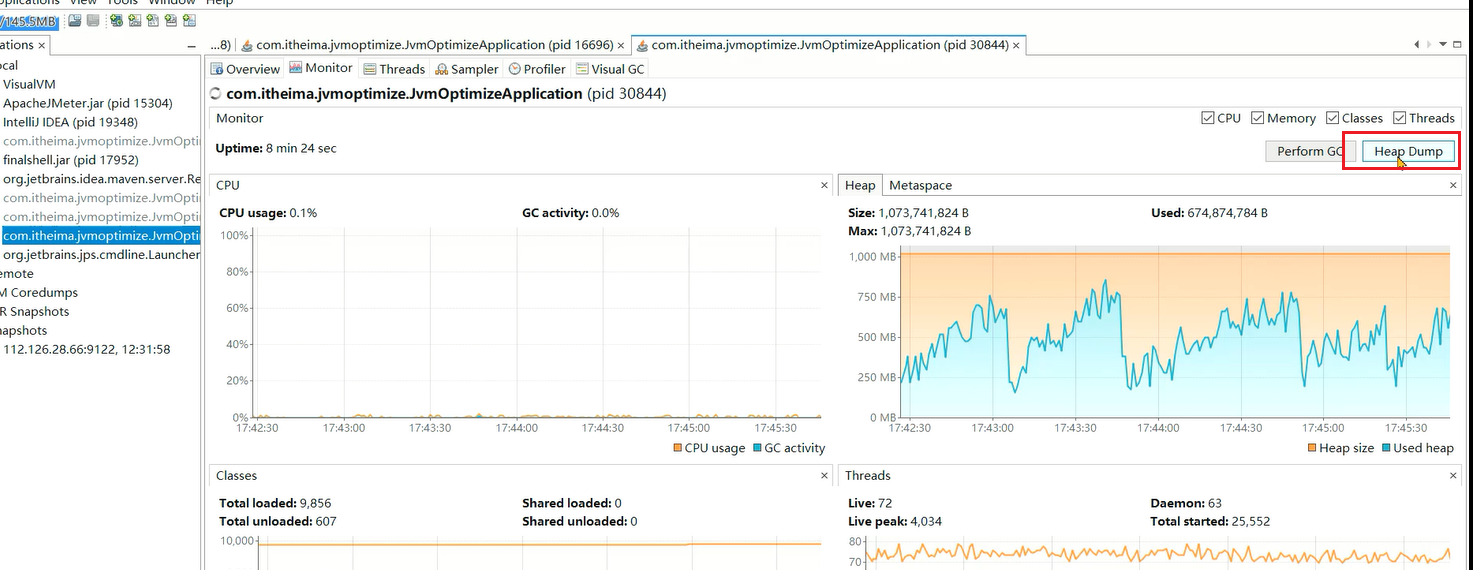Click the Load snapshot icon beside the memory indicator
The image size is (1473, 570).
76,21
